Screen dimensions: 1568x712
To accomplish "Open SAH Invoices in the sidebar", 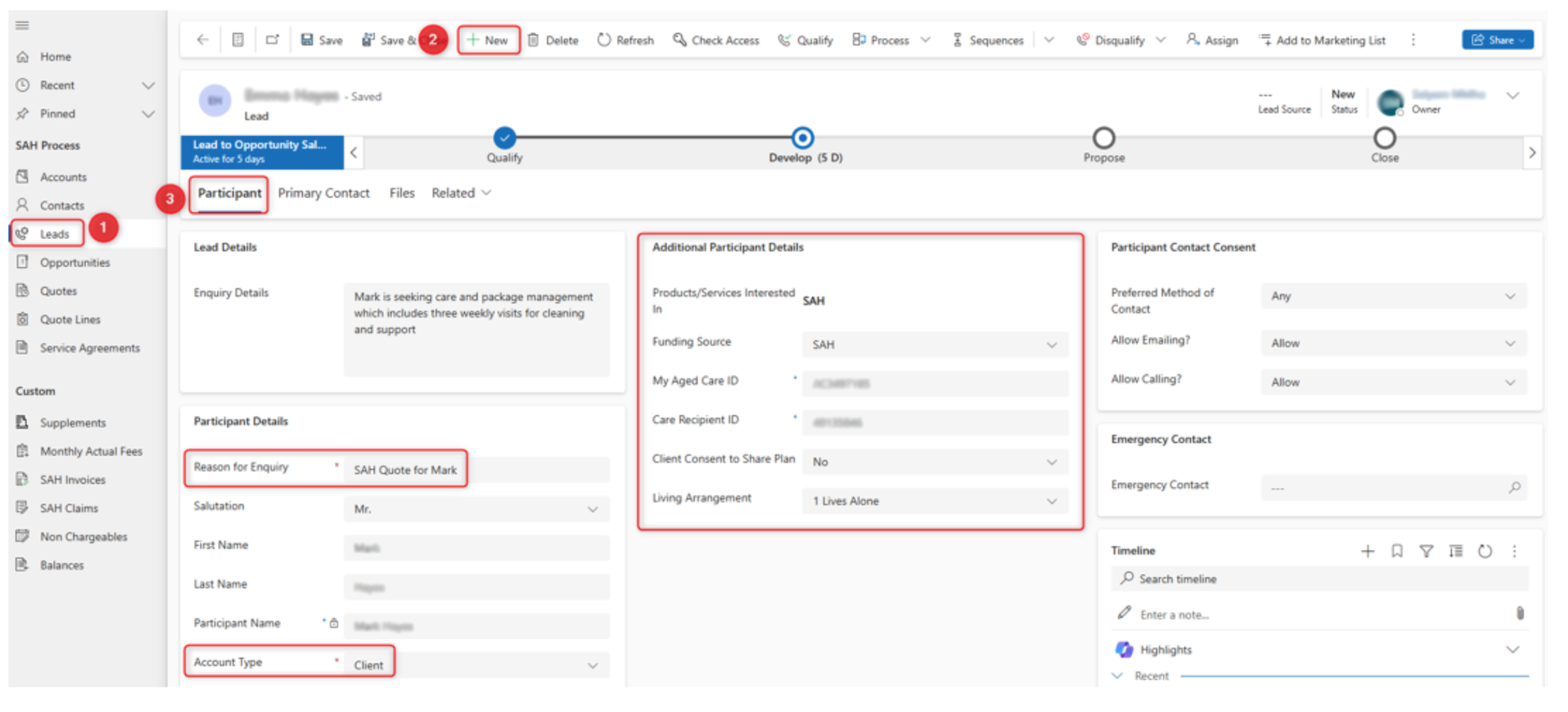I will (x=72, y=480).
